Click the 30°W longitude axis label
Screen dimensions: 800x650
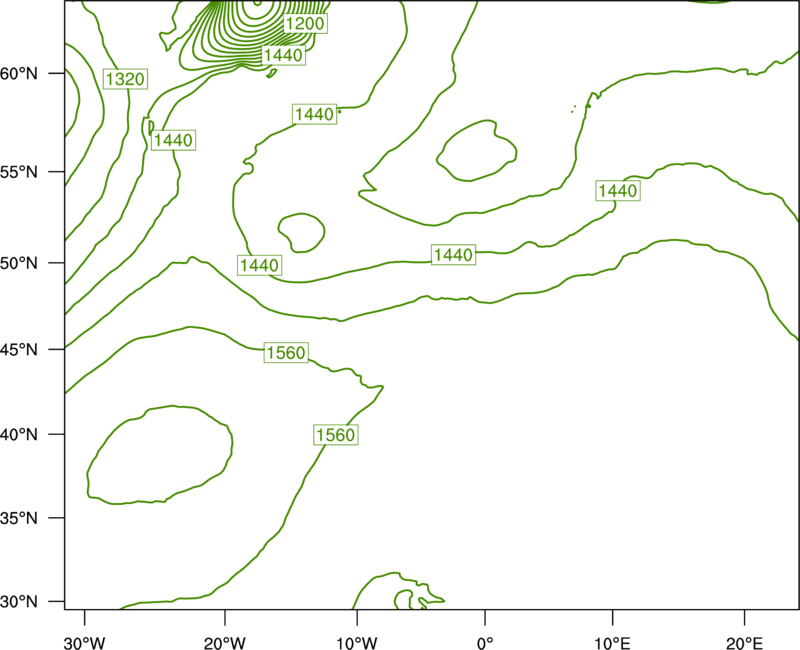pos(85,643)
